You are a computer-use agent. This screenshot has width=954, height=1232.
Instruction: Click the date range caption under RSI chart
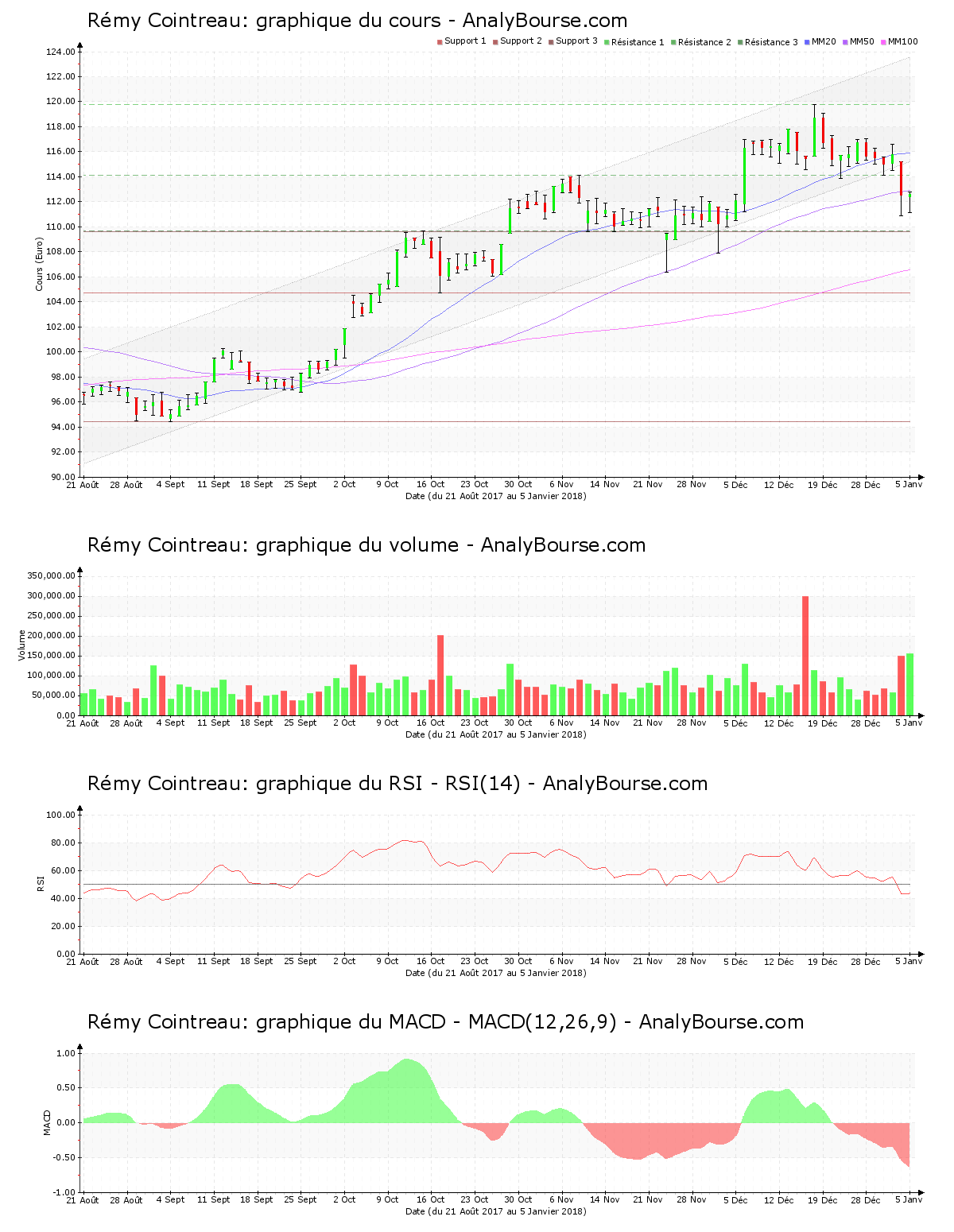click(496, 973)
